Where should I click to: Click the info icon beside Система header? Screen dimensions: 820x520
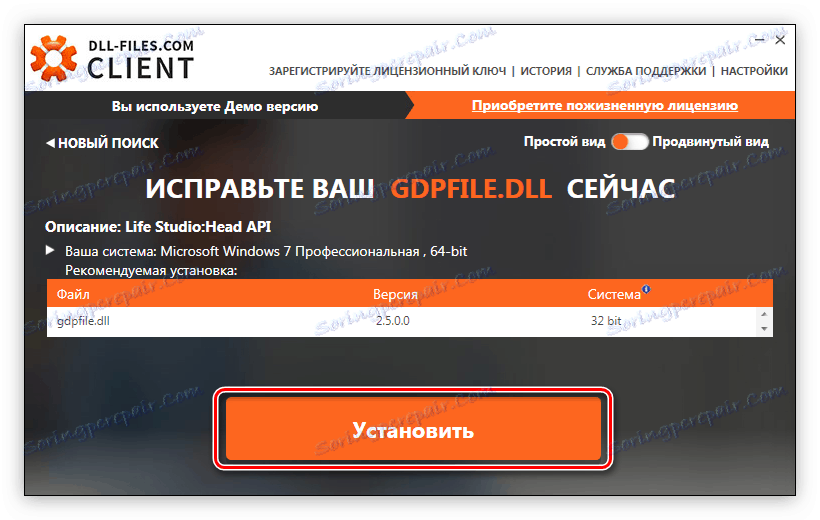pos(646,289)
